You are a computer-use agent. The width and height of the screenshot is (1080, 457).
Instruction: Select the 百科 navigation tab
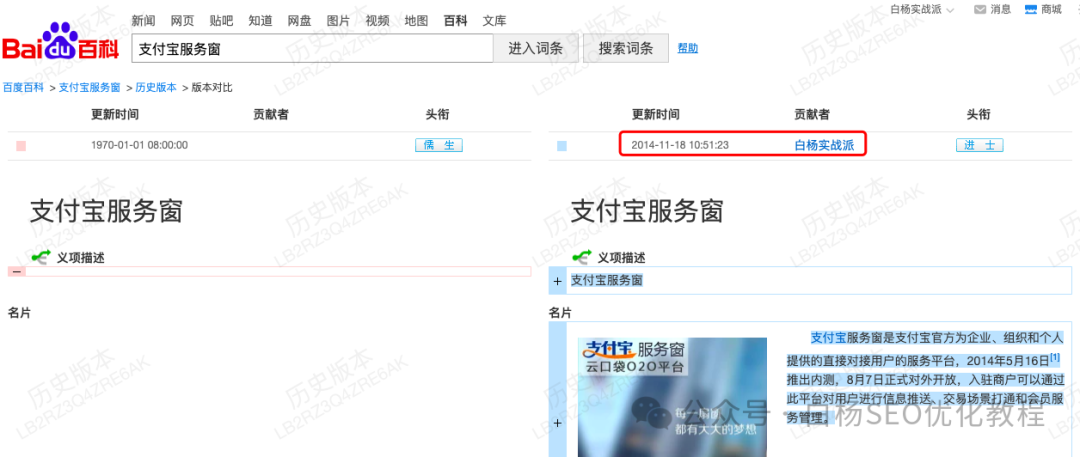point(455,21)
